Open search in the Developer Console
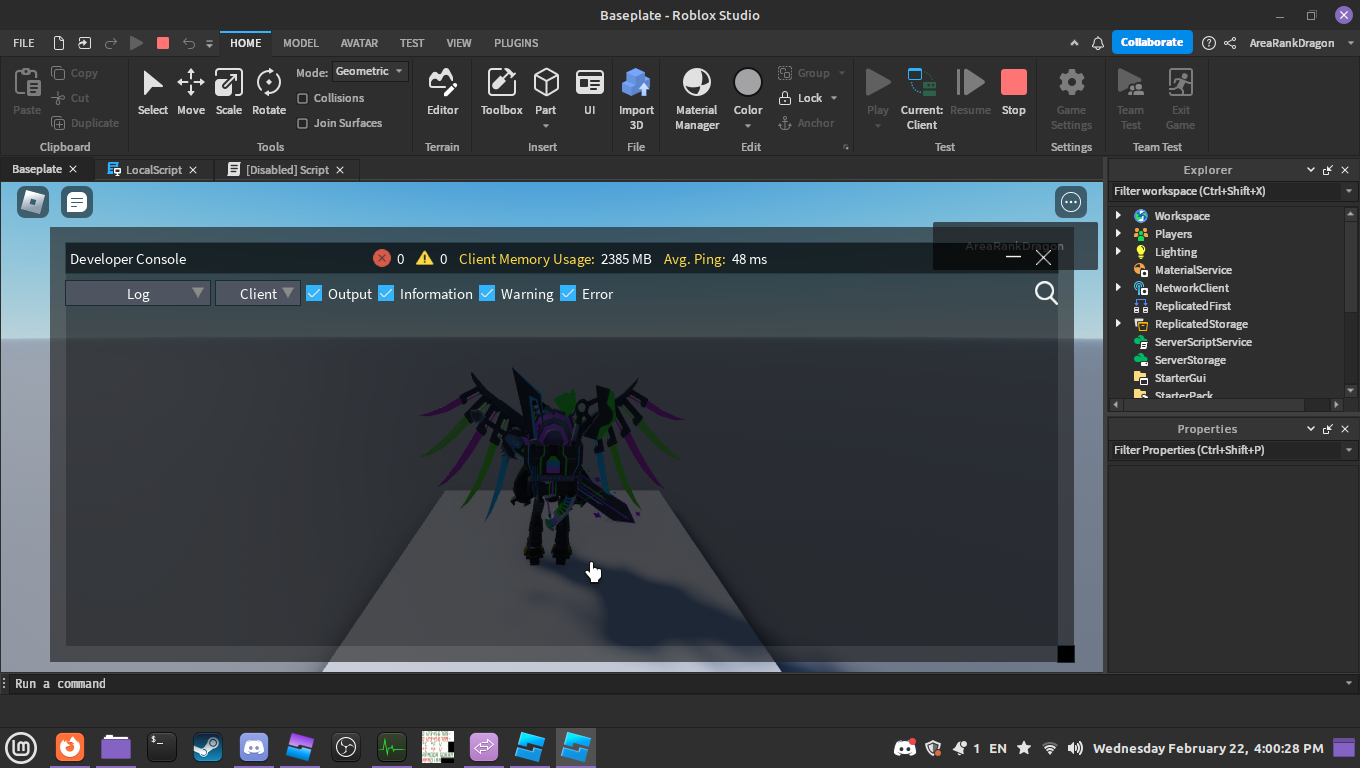Screen dimensions: 1360x768 point(1046,293)
